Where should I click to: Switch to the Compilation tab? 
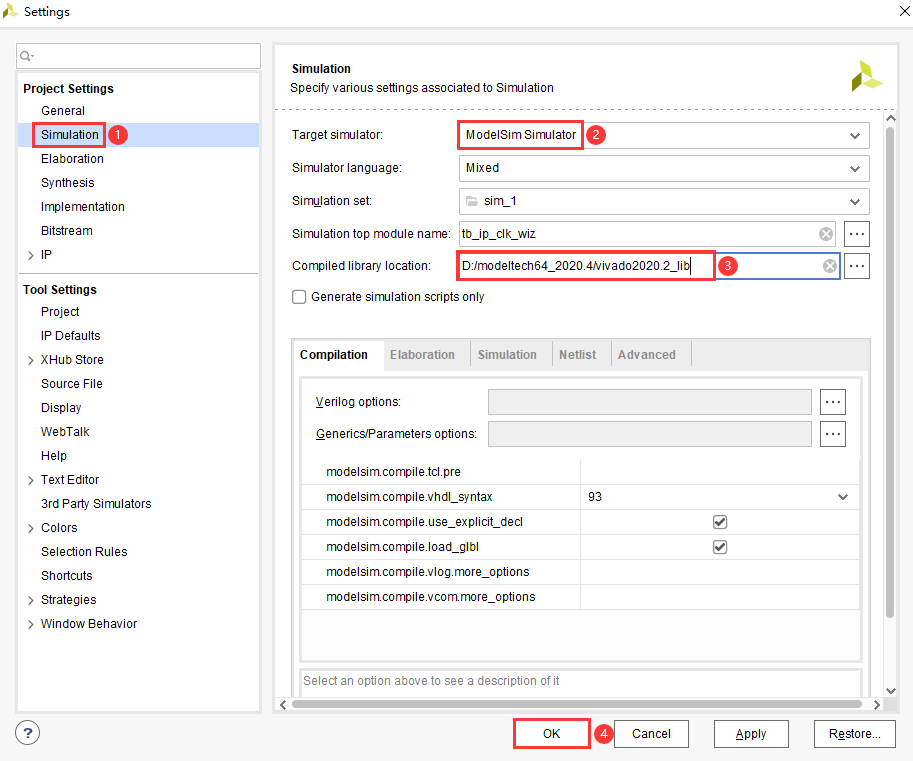334,355
